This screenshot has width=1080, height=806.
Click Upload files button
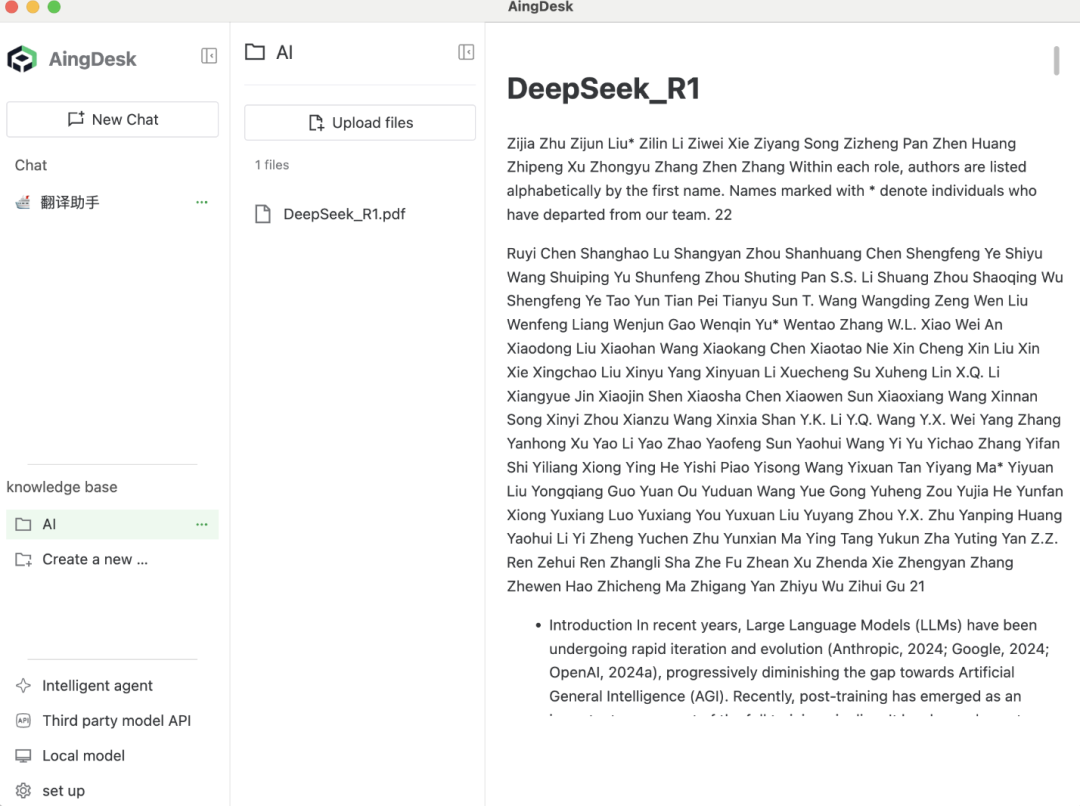coord(360,122)
